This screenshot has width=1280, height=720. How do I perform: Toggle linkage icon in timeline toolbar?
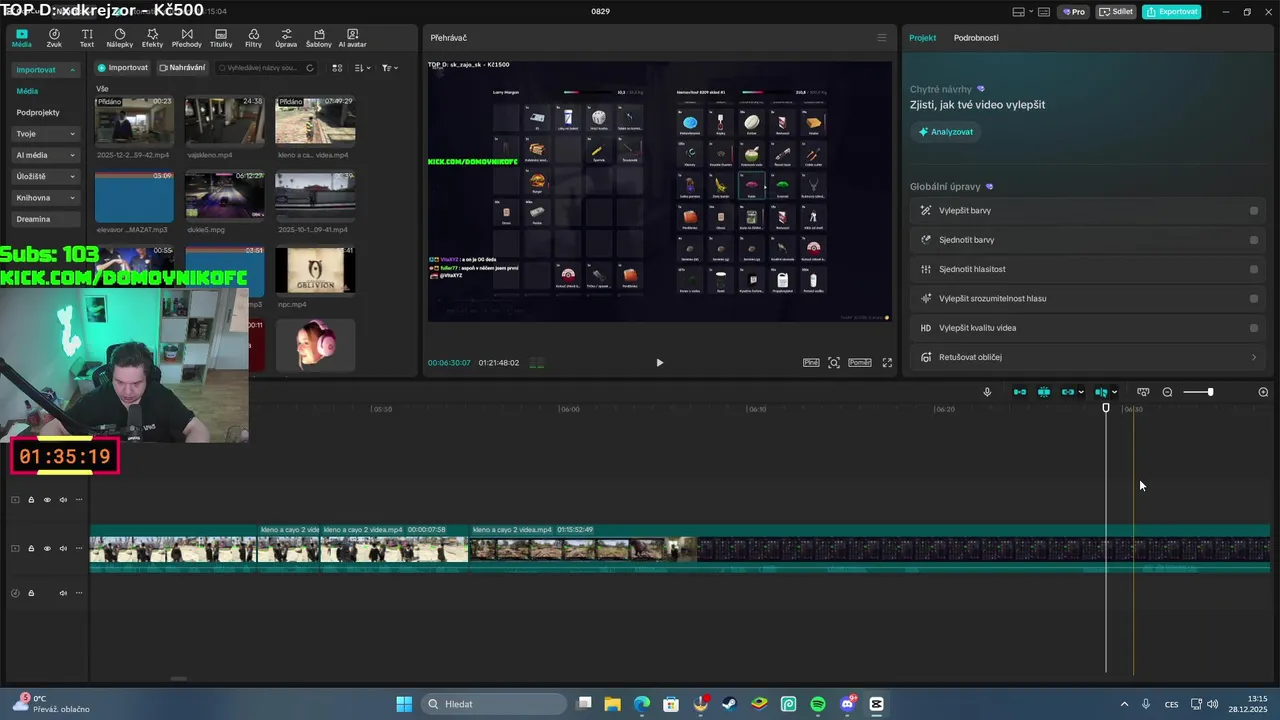point(1068,392)
